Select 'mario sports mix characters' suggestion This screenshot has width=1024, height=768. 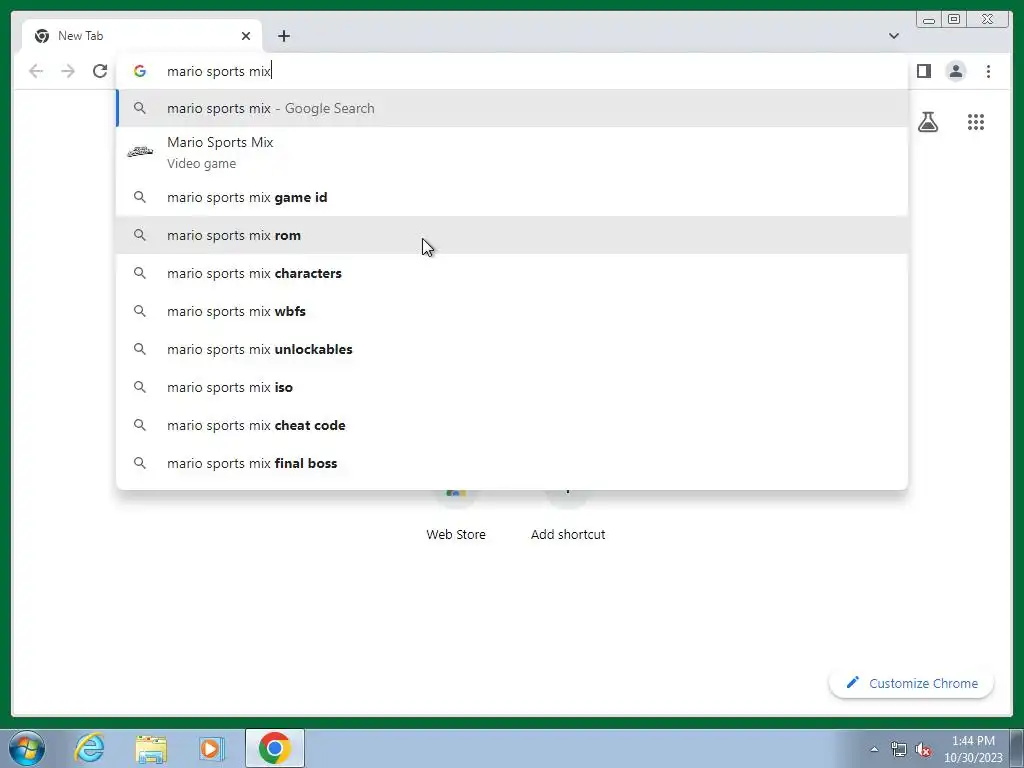tap(512, 273)
